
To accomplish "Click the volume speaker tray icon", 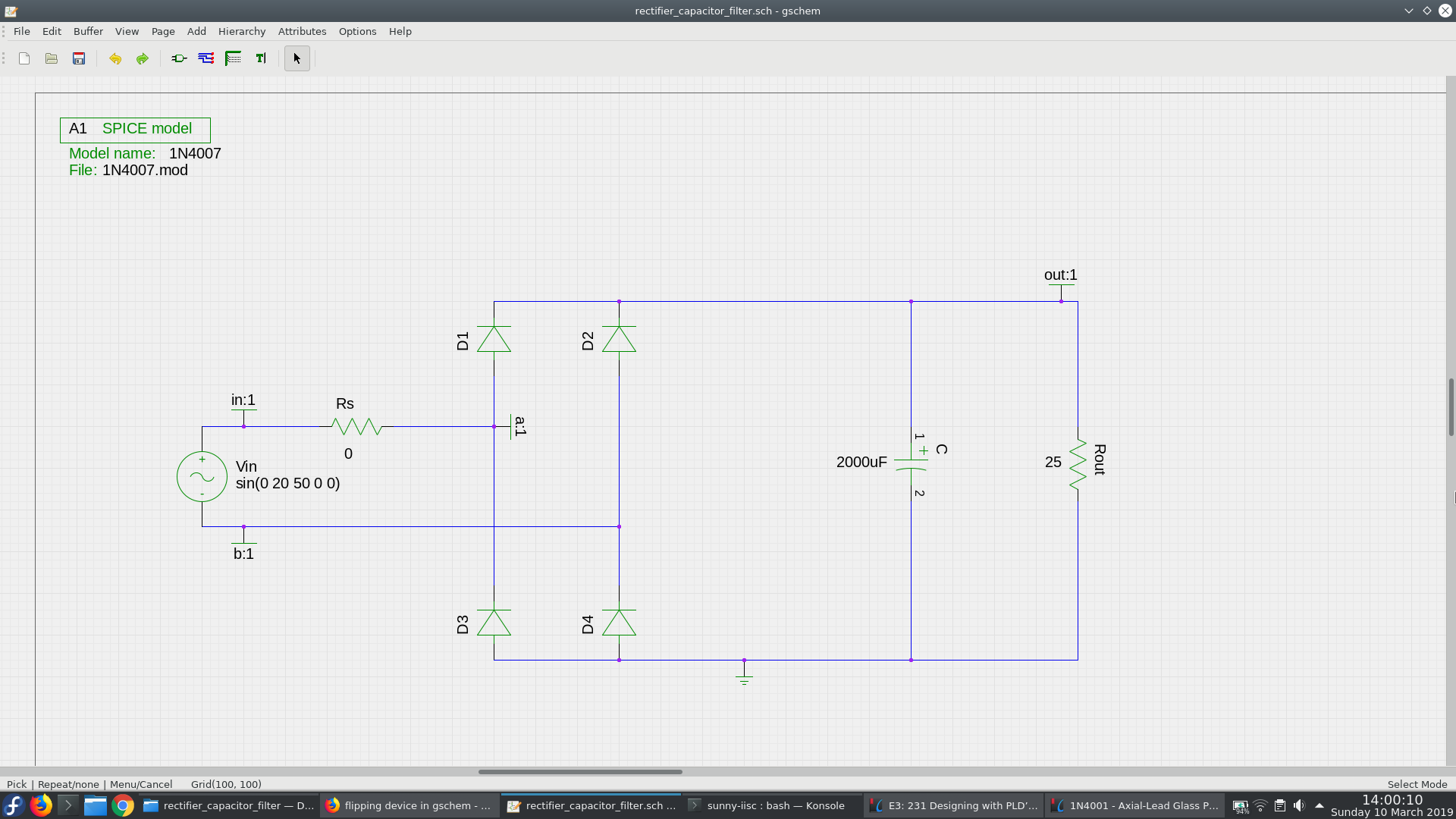I will point(1299,805).
